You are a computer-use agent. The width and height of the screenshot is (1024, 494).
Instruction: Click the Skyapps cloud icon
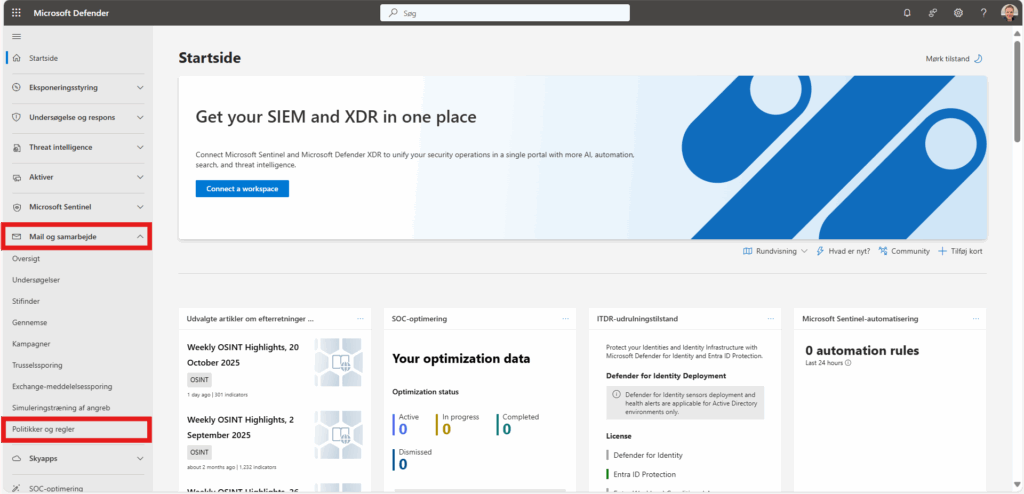pos(17,458)
